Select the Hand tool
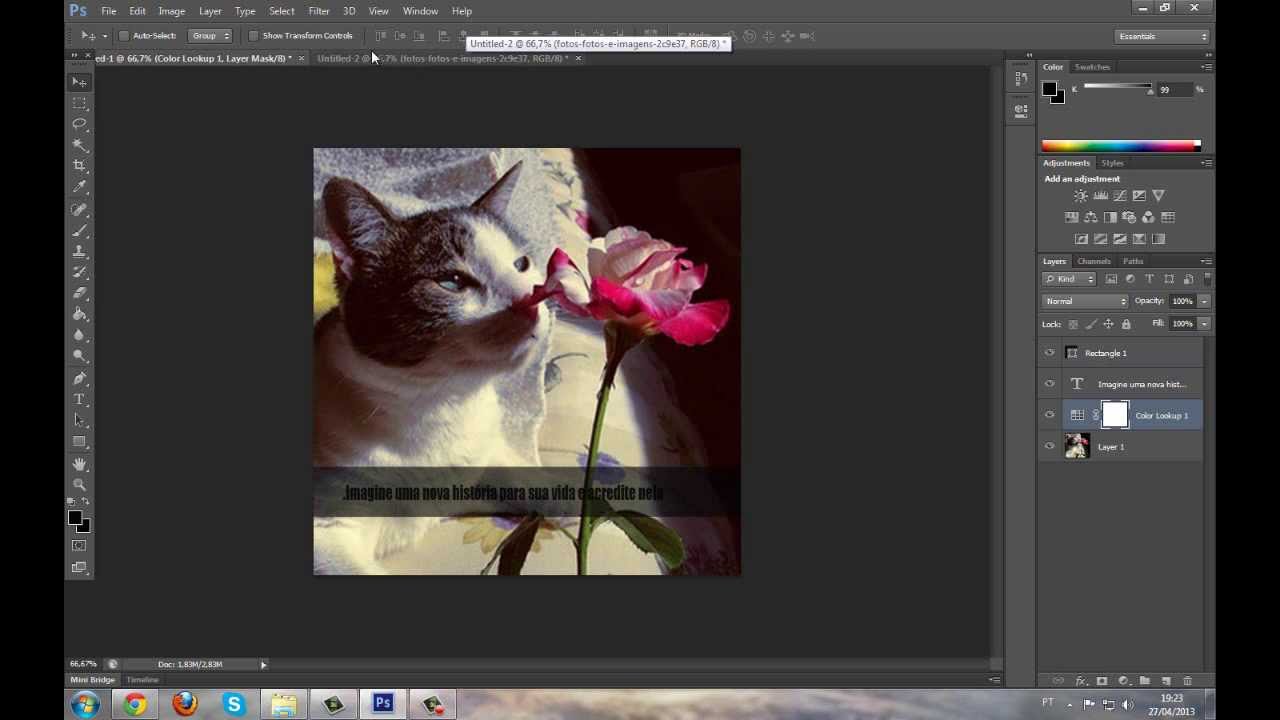The width and height of the screenshot is (1280, 720). tap(80, 465)
